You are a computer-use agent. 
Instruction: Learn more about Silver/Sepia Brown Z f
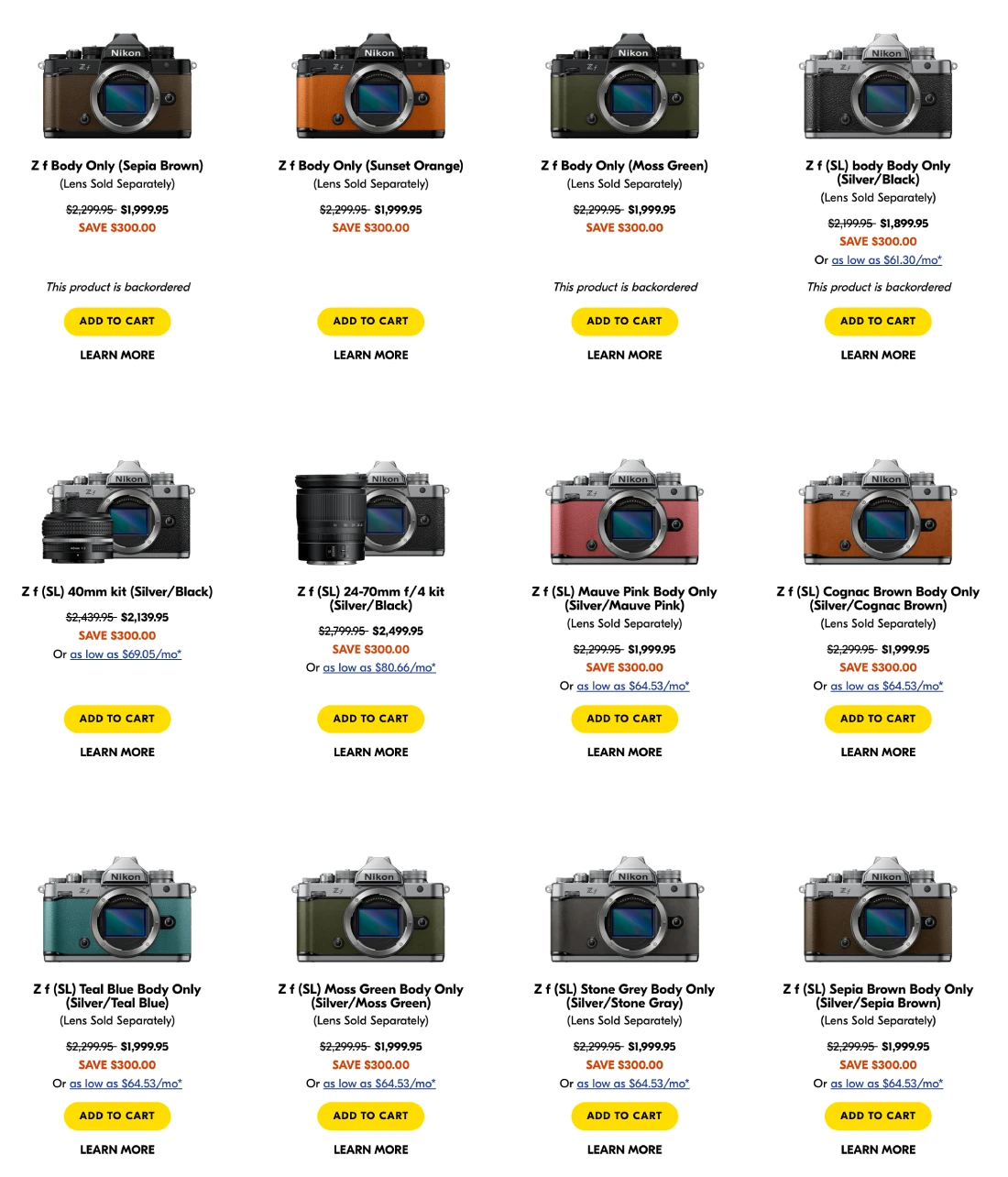(x=878, y=1149)
